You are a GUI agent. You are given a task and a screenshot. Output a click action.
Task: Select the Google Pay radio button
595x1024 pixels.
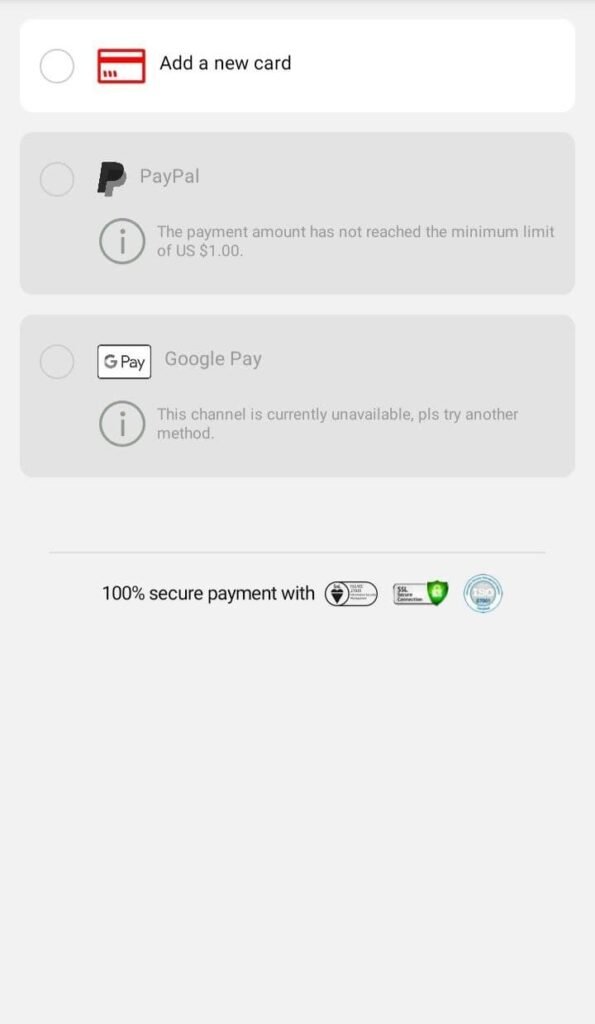click(x=57, y=361)
